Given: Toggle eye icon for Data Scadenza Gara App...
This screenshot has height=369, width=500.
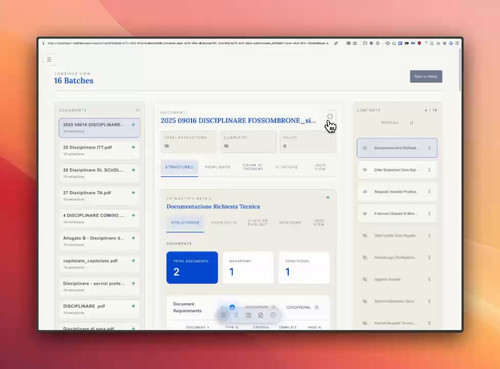Looking at the screenshot, I should (365, 170).
